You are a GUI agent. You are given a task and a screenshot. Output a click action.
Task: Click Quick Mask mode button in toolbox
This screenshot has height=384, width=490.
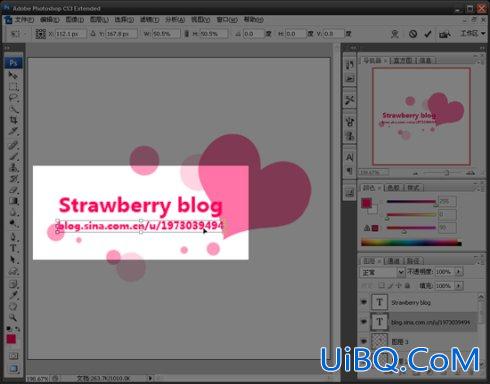[x=13, y=356]
